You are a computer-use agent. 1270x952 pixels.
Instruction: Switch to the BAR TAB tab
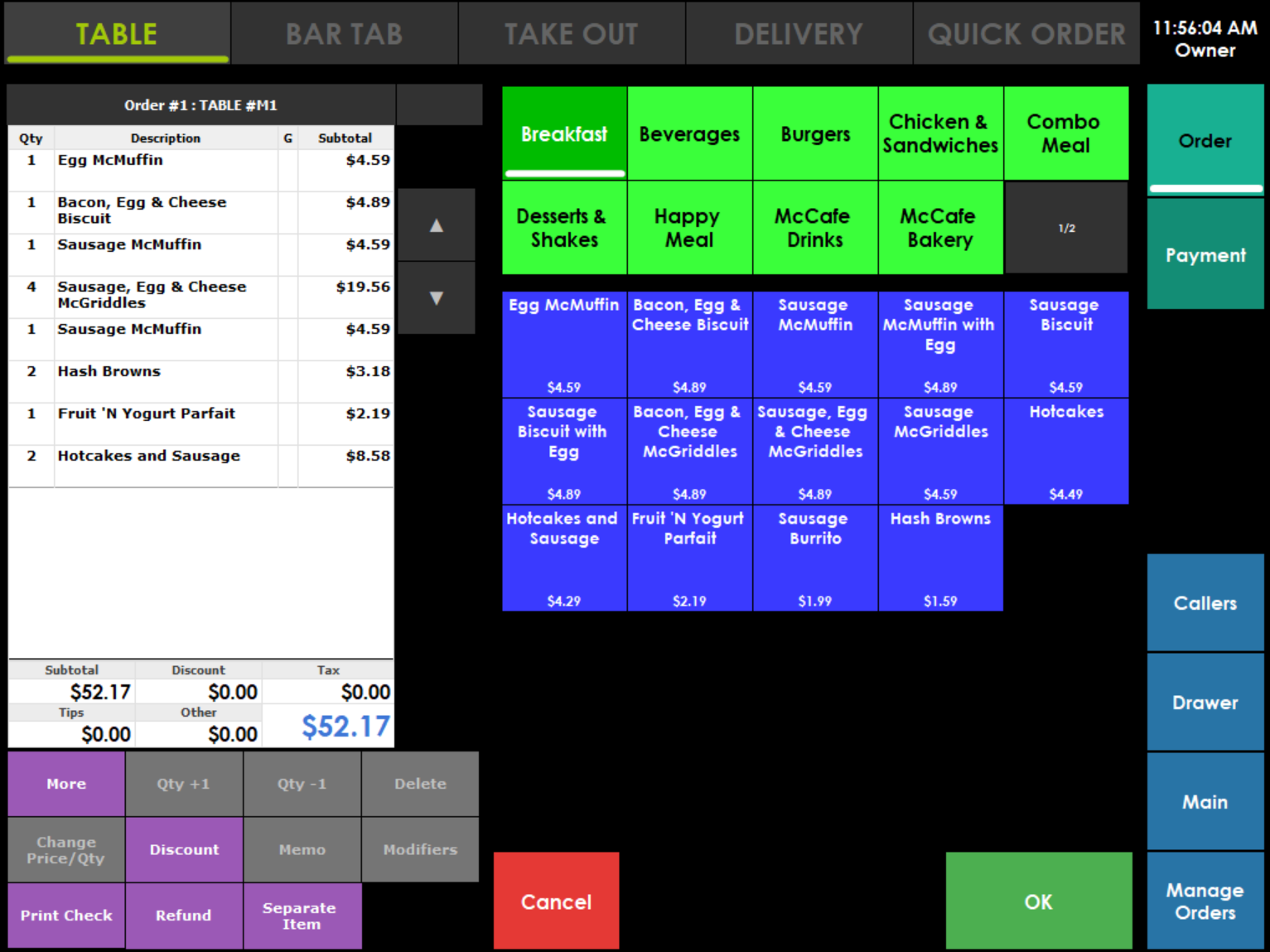pos(344,33)
